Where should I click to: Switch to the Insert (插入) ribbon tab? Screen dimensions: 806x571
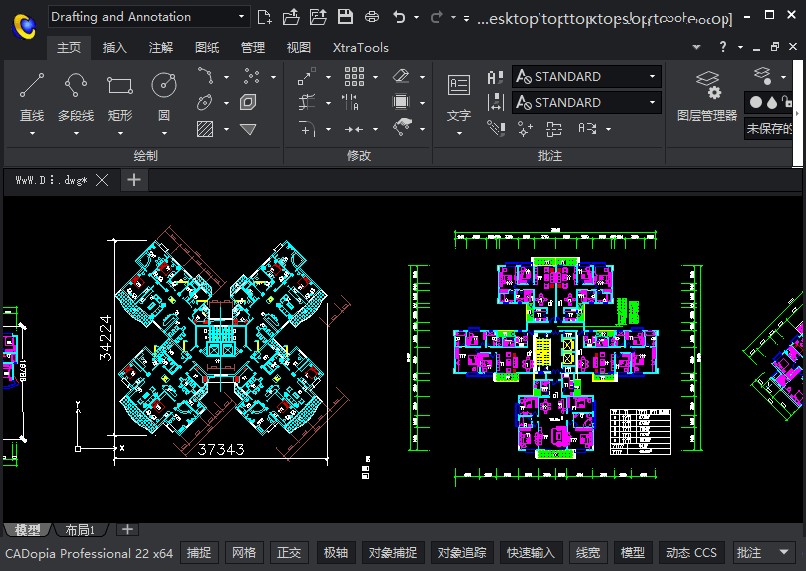pos(114,47)
